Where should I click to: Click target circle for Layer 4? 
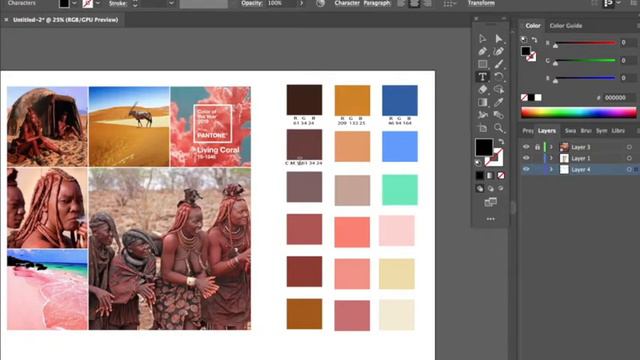(629, 169)
